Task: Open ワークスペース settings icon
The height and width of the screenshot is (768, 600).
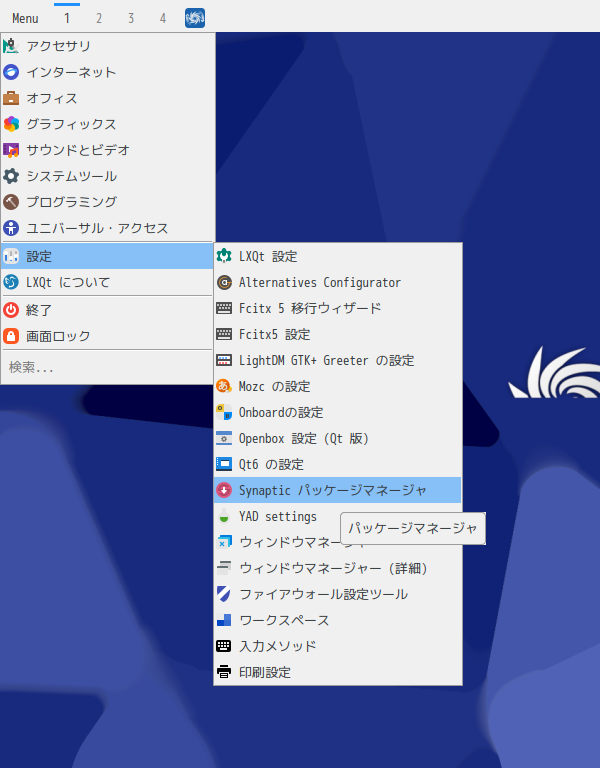Action: tap(224, 620)
